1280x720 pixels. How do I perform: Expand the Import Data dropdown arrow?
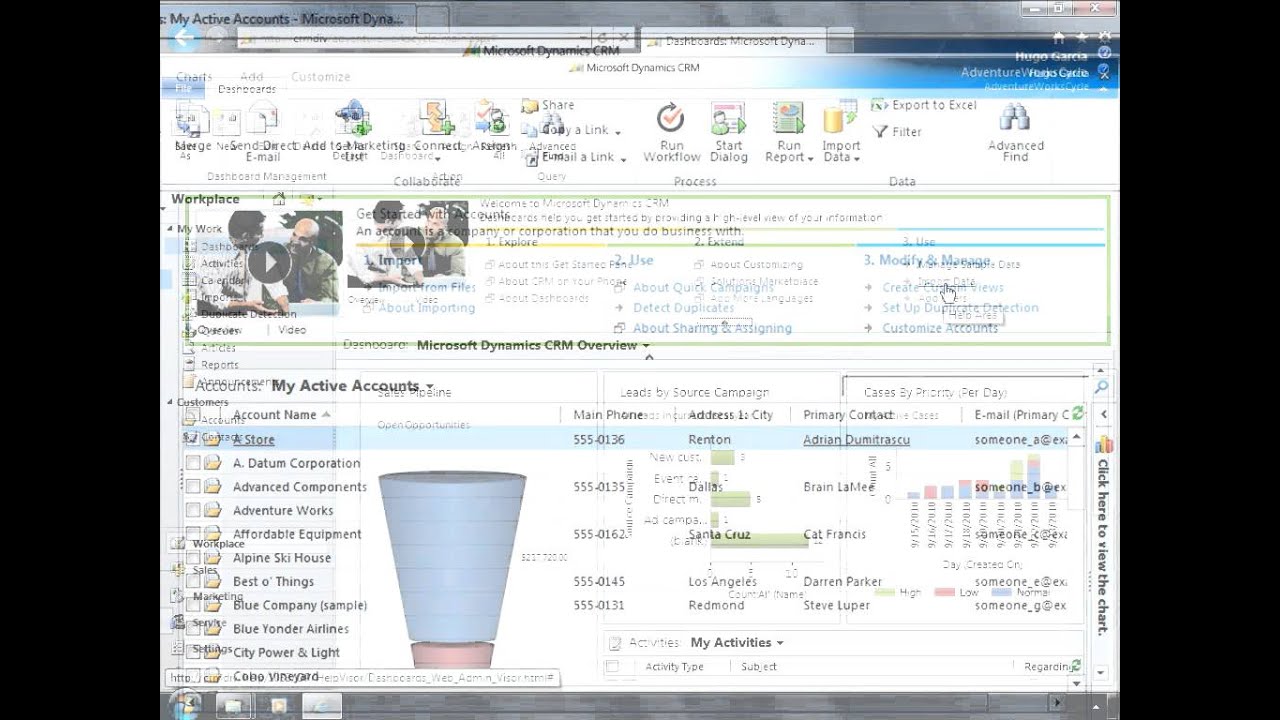(857, 158)
